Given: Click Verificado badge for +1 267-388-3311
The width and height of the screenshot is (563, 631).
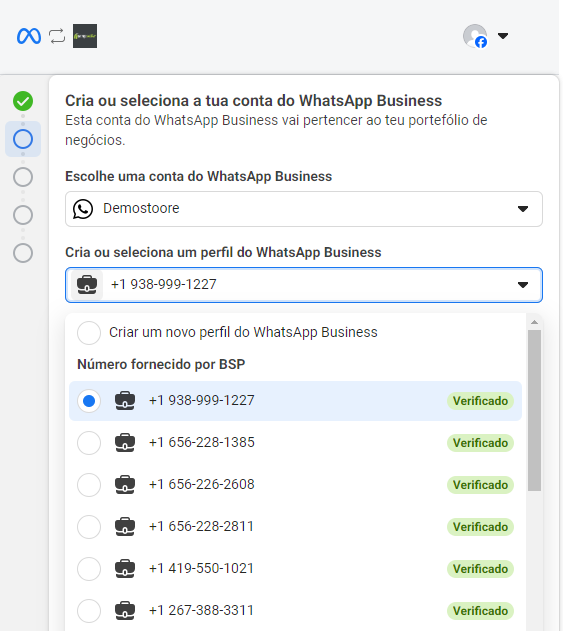Looking at the screenshot, I should point(480,610).
